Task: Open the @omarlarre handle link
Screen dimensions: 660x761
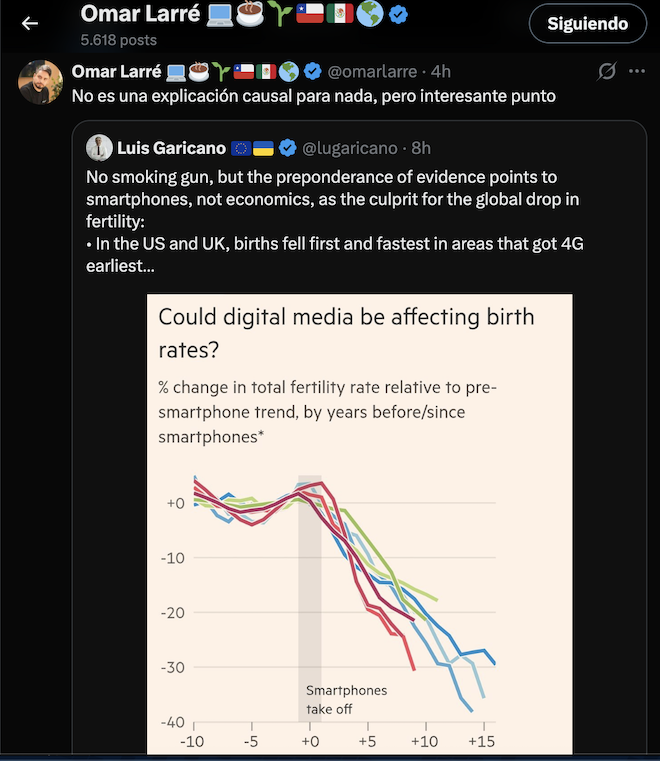Action: (x=372, y=71)
